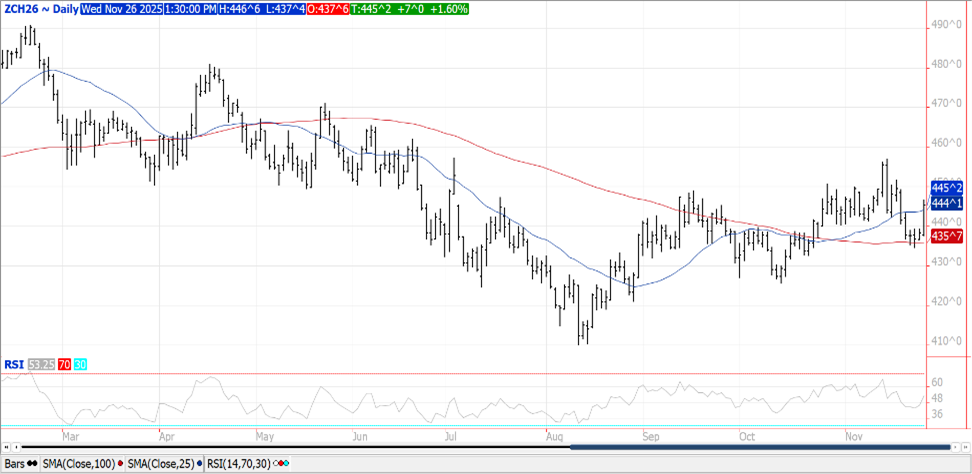Click the ZCH26 ~ Daily chart title

(38, 9)
